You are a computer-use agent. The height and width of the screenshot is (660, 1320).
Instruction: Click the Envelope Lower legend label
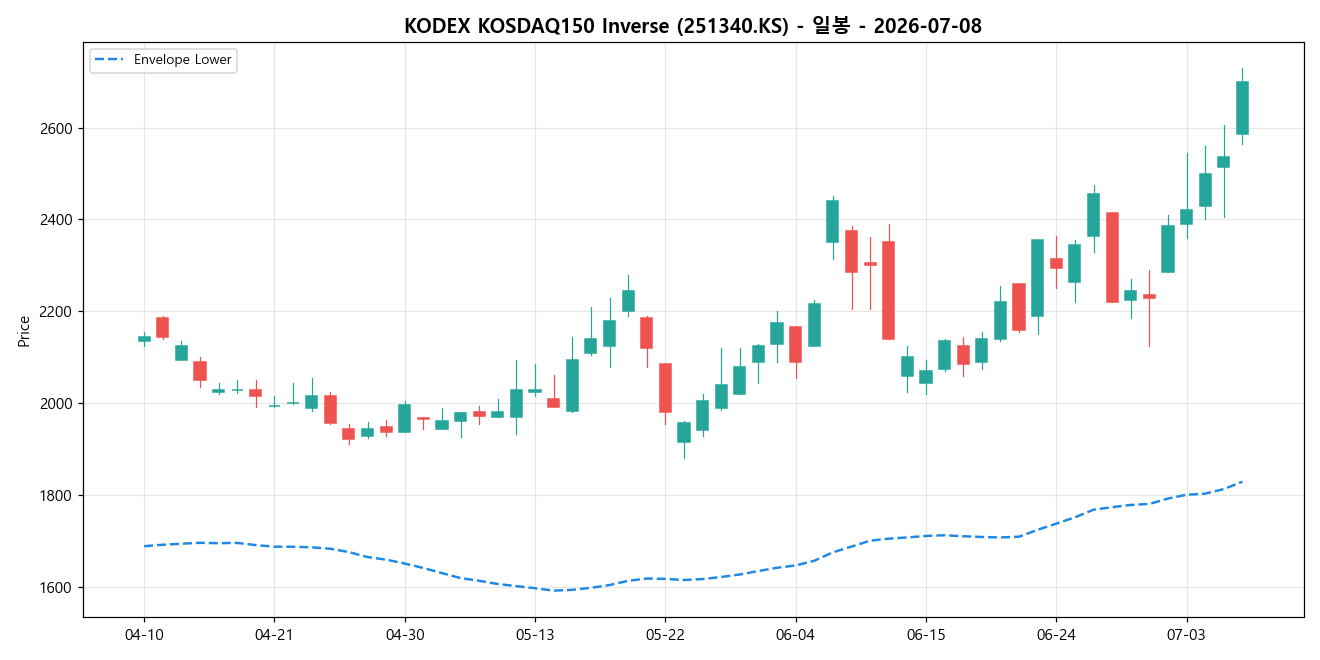click(182, 60)
